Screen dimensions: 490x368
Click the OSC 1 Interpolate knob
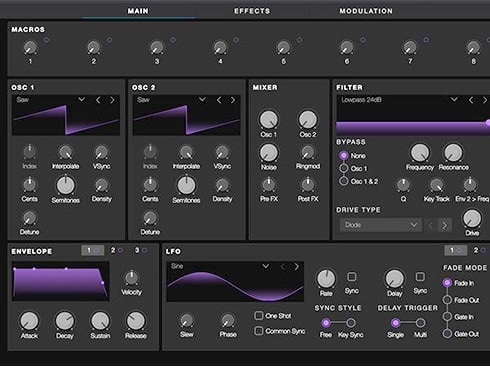[x=66, y=152]
